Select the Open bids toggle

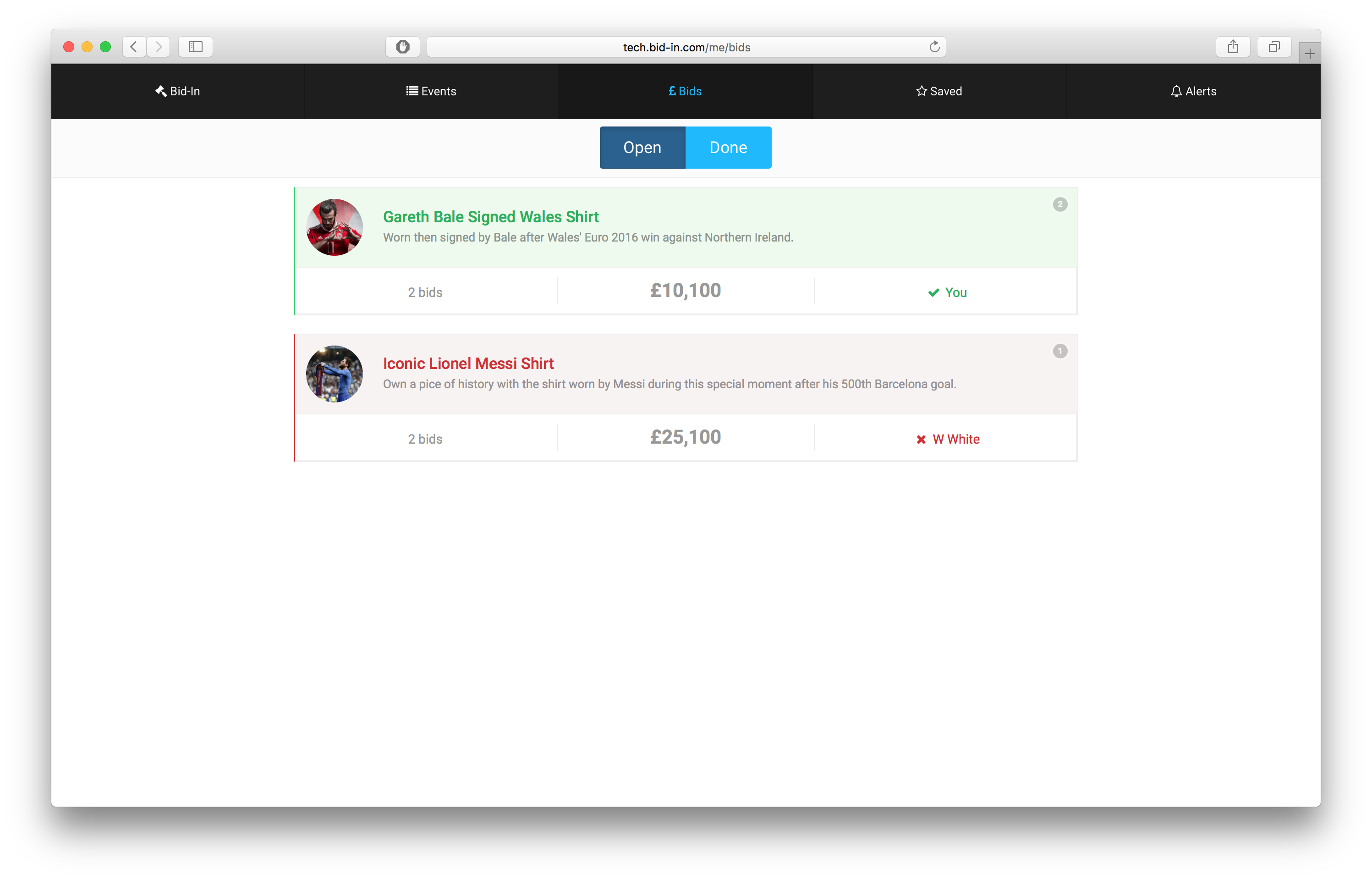point(642,148)
